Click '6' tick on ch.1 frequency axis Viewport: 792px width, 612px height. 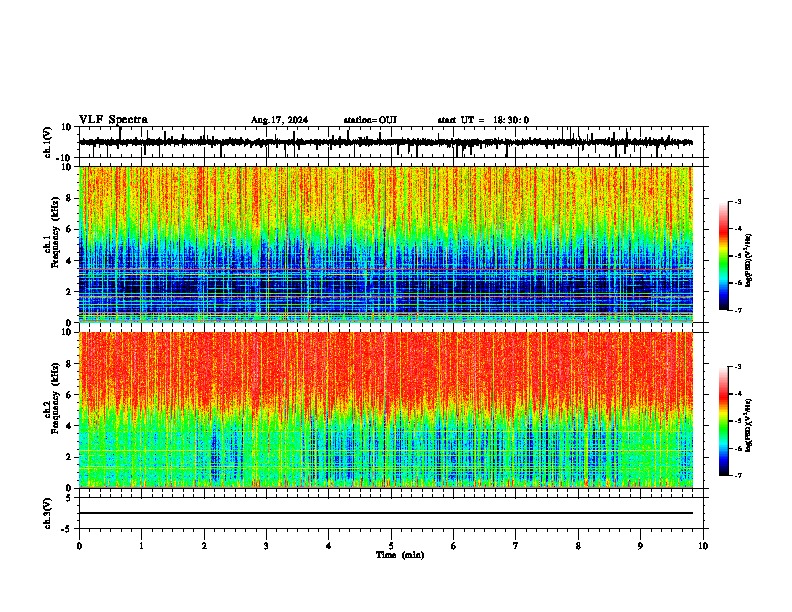pos(69,230)
